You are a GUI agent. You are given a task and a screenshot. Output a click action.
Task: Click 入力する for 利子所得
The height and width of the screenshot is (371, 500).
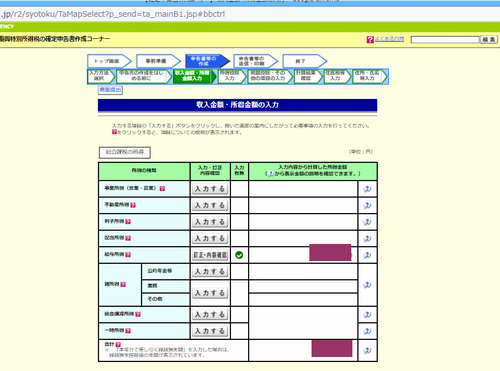click(210, 222)
